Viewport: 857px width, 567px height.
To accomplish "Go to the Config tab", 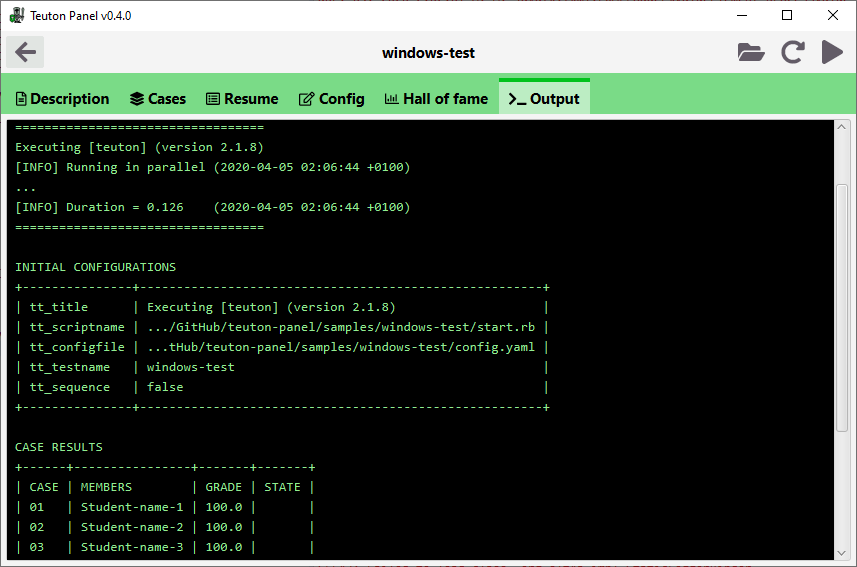I will pos(331,99).
